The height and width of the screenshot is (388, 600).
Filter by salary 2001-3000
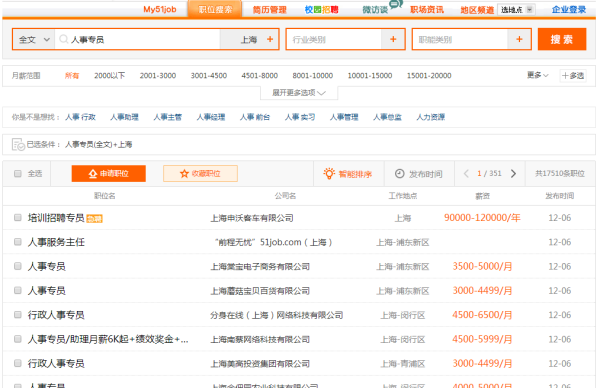click(158, 76)
